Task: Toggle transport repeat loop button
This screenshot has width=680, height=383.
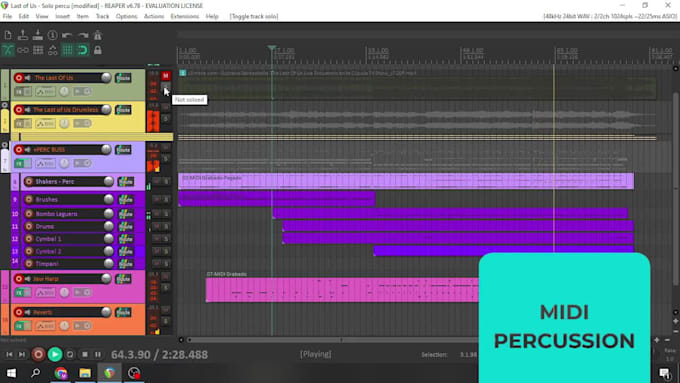Action: [x=70, y=355]
